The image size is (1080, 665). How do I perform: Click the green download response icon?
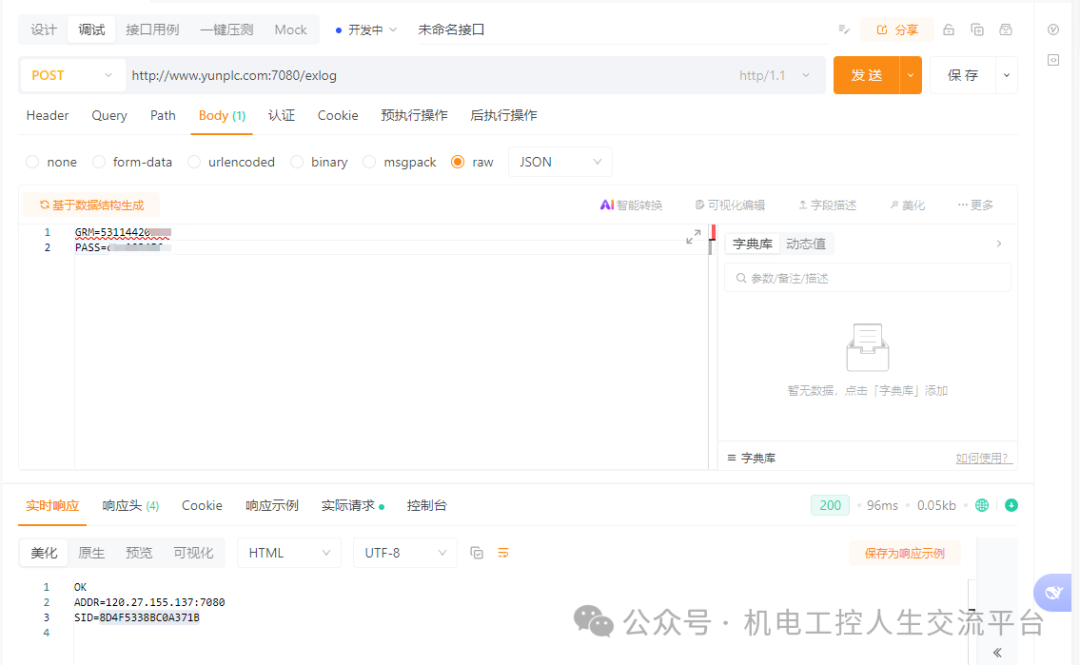[x=1011, y=505]
